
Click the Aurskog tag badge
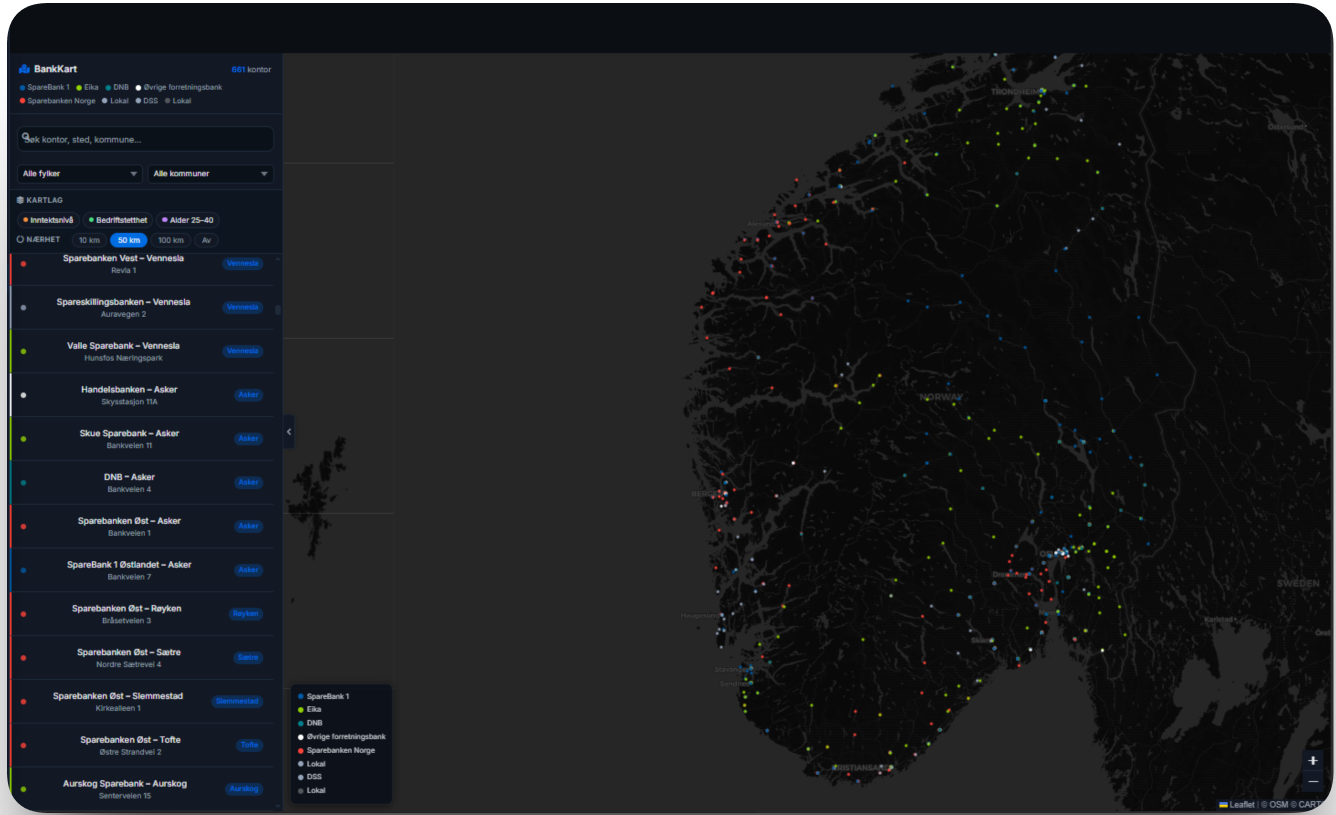[244, 789]
